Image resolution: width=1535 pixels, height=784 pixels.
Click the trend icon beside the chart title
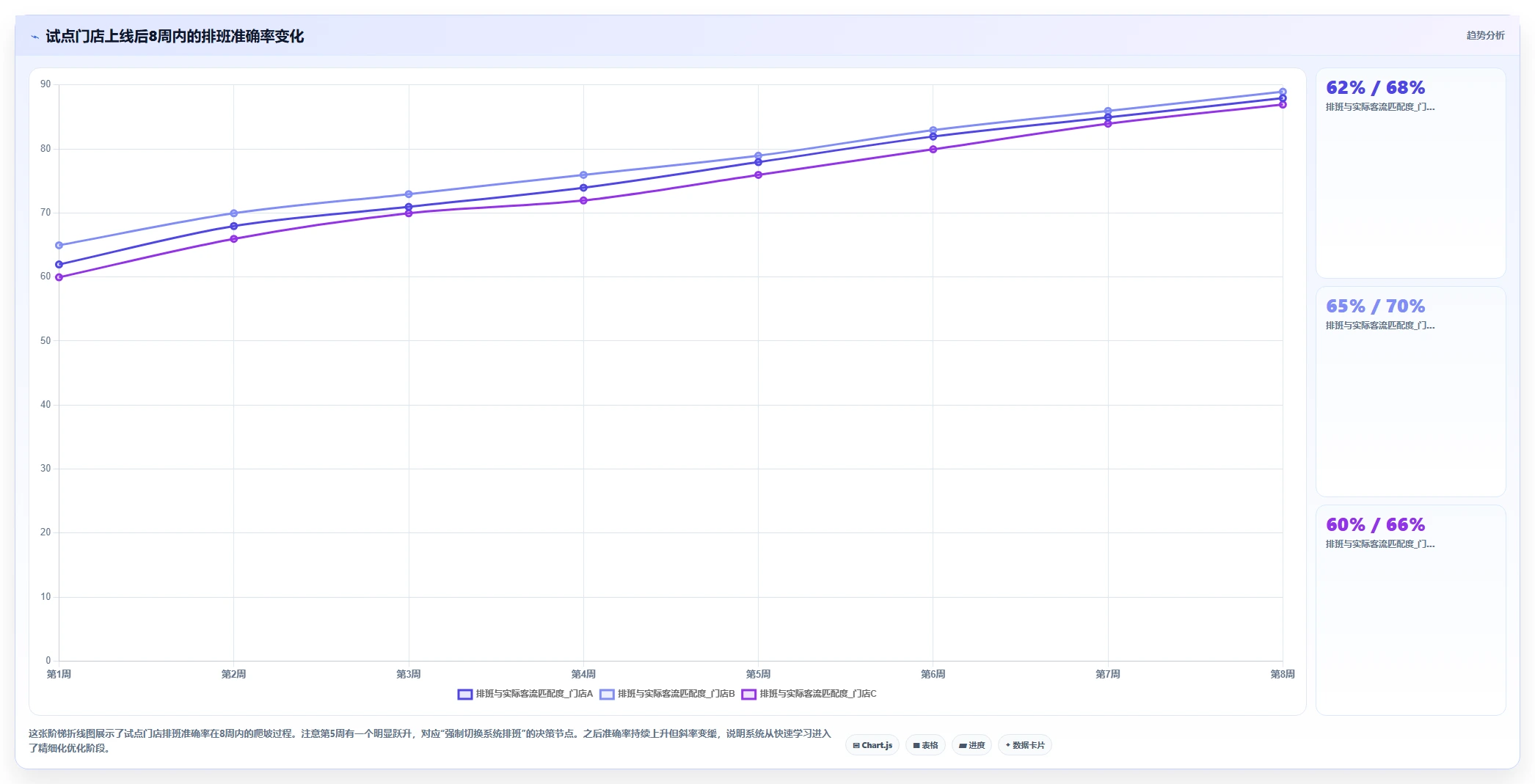point(34,37)
